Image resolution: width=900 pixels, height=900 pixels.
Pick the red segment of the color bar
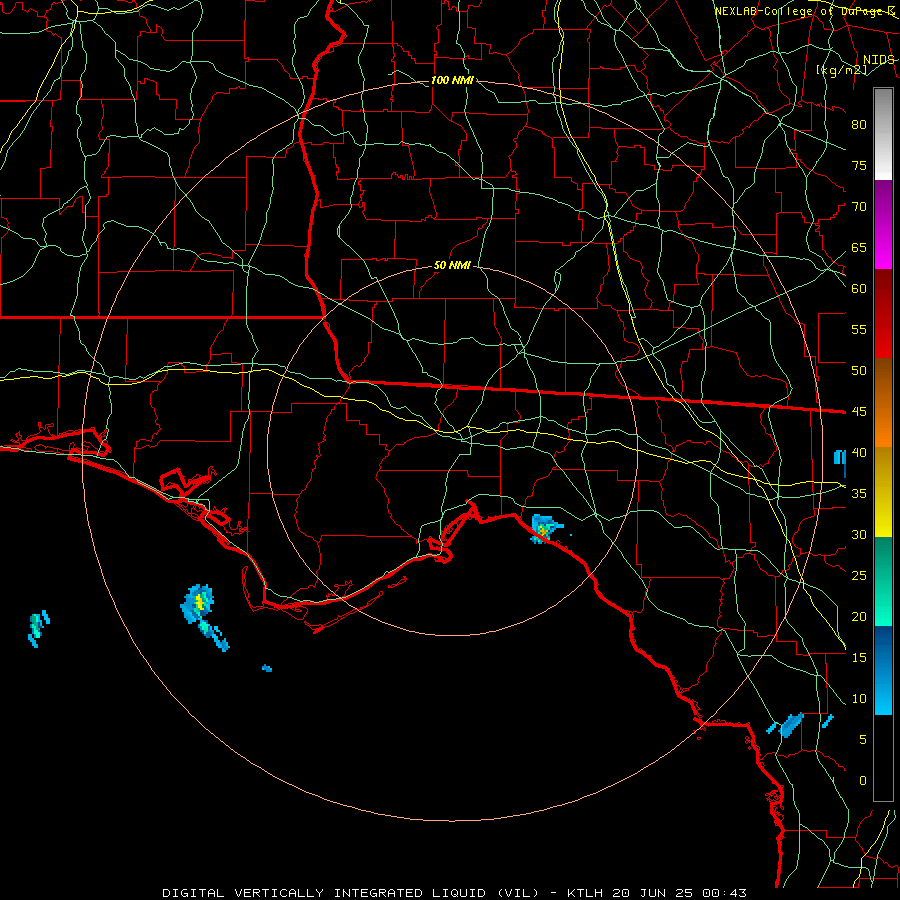[x=883, y=314]
